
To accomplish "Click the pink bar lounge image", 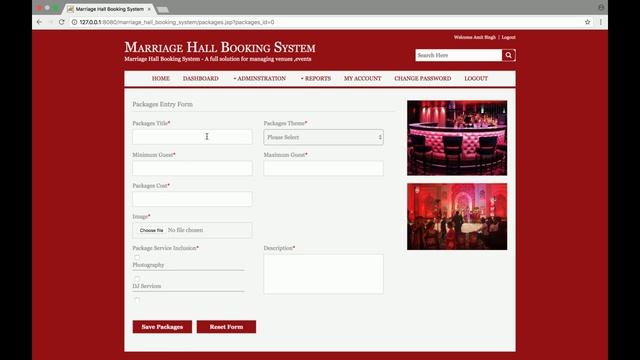I will click(457, 138).
